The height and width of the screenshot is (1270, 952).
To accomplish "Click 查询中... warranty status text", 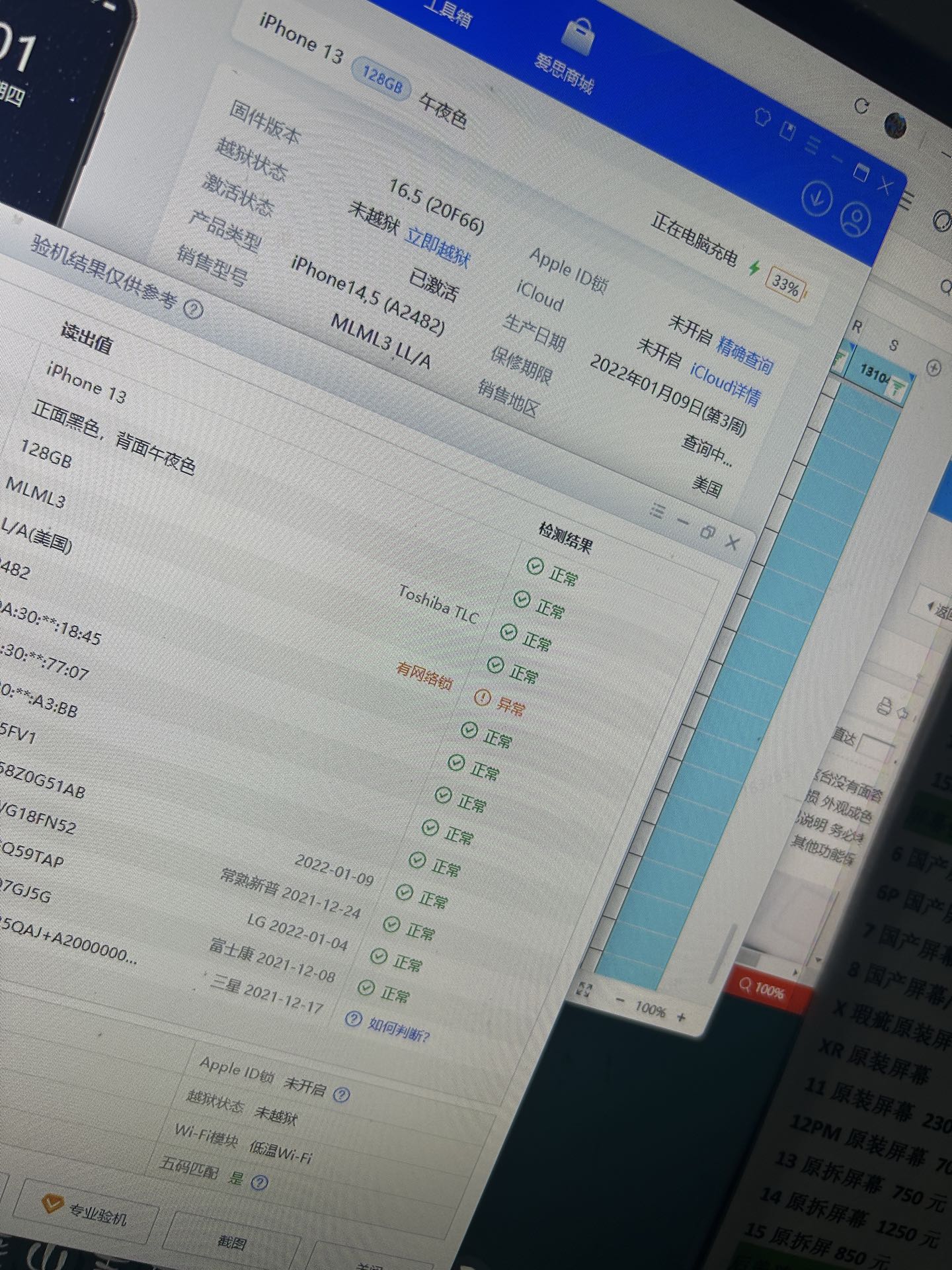I will (707, 450).
